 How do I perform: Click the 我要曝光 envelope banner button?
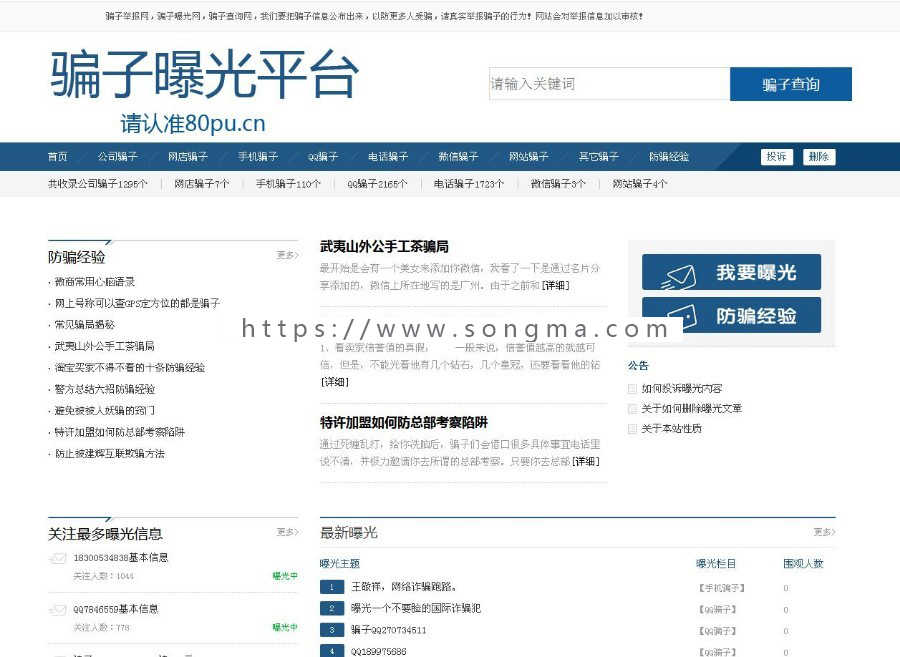coord(731,272)
